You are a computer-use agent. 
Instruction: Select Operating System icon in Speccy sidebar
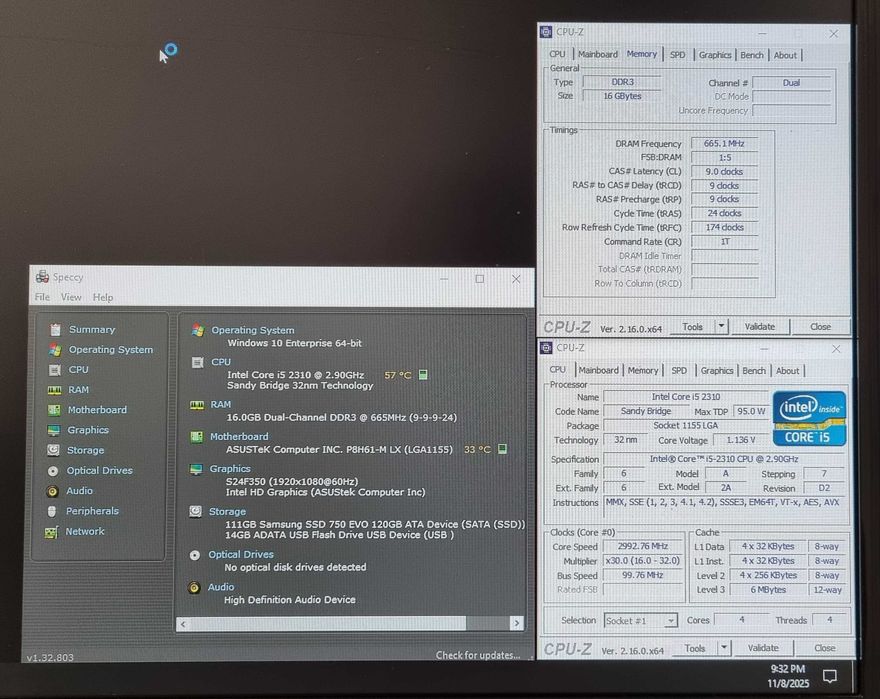coord(55,350)
